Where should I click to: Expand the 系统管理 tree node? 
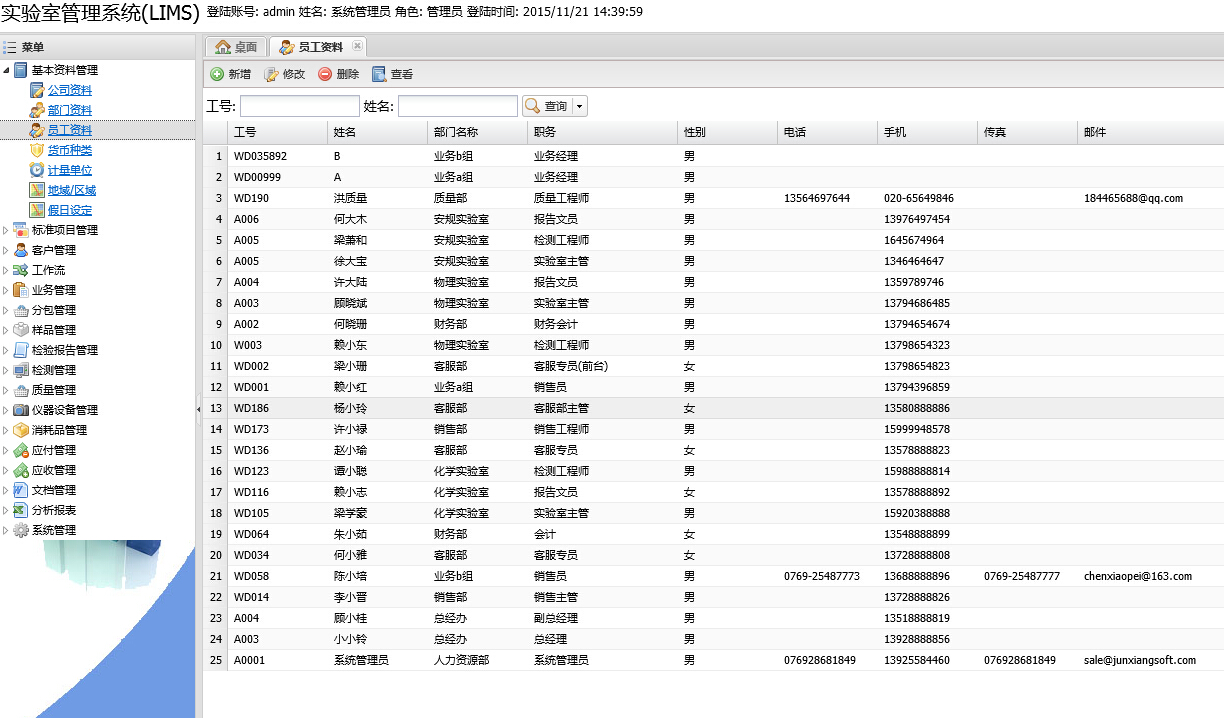(x=6, y=530)
